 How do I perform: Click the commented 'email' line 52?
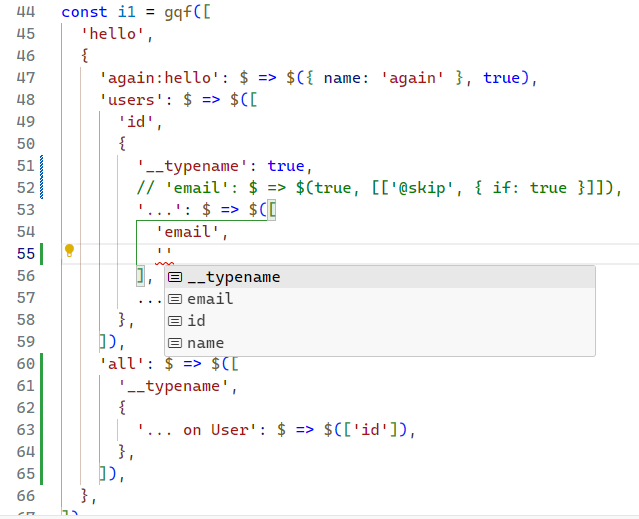click(379, 188)
